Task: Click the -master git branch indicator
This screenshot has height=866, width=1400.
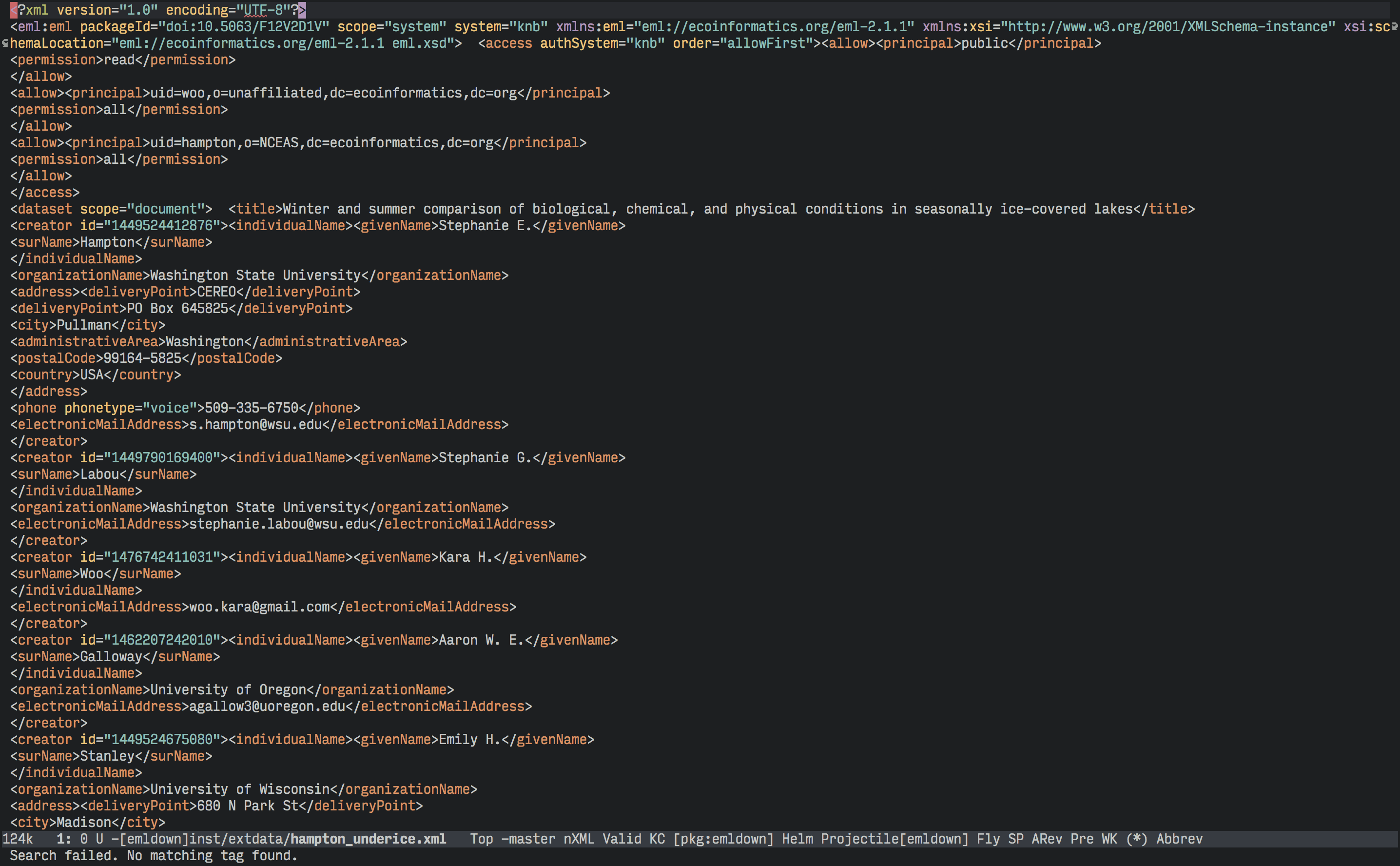Action: 528,839
